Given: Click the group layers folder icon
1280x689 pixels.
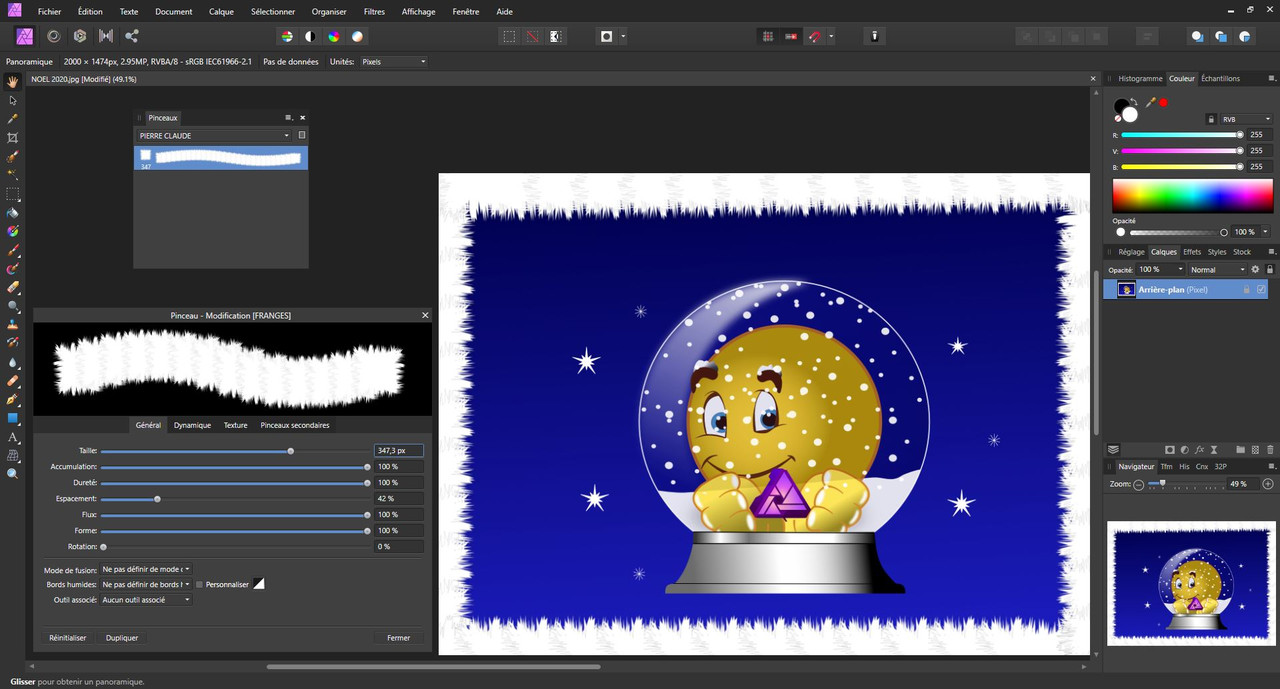Looking at the screenshot, I should pyautogui.click(x=1241, y=450).
